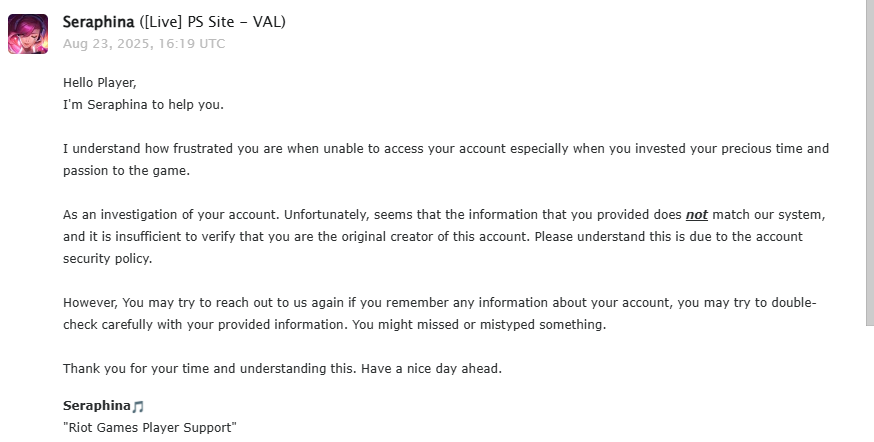Click the music note icon after signature
This screenshot has height=442, width=874.
(x=138, y=407)
